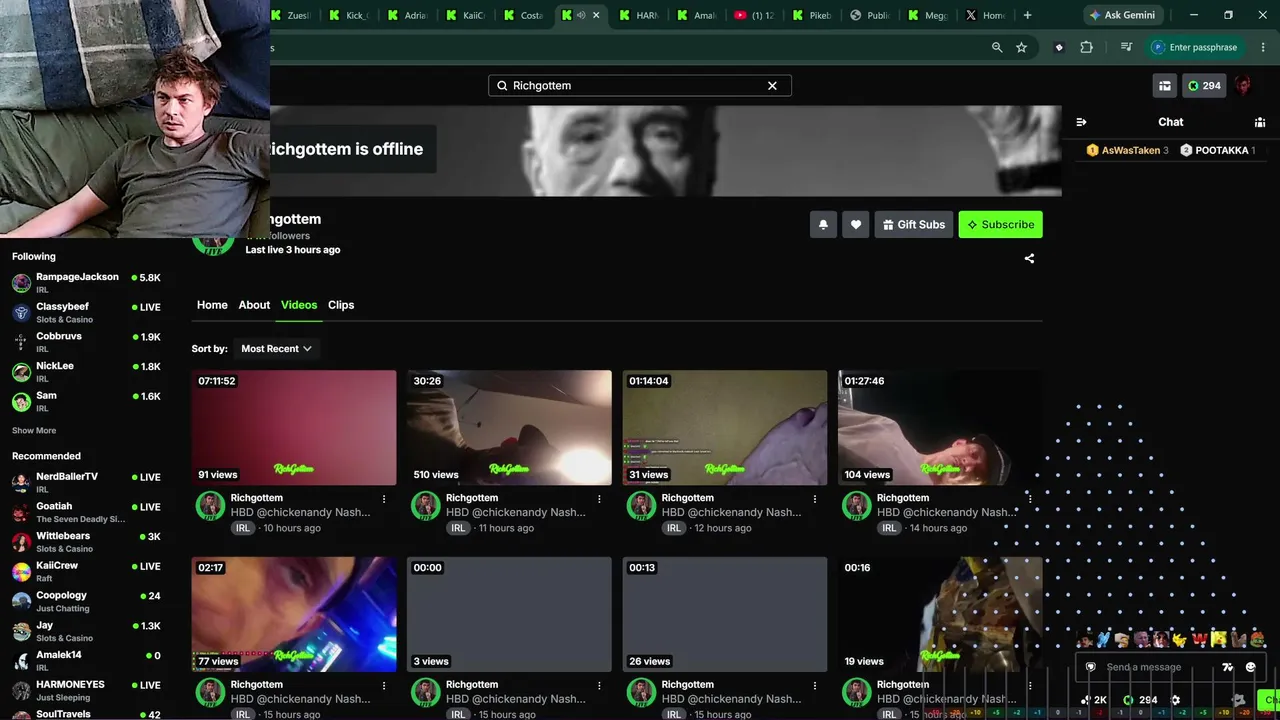Select the Videos tab

[x=299, y=305]
